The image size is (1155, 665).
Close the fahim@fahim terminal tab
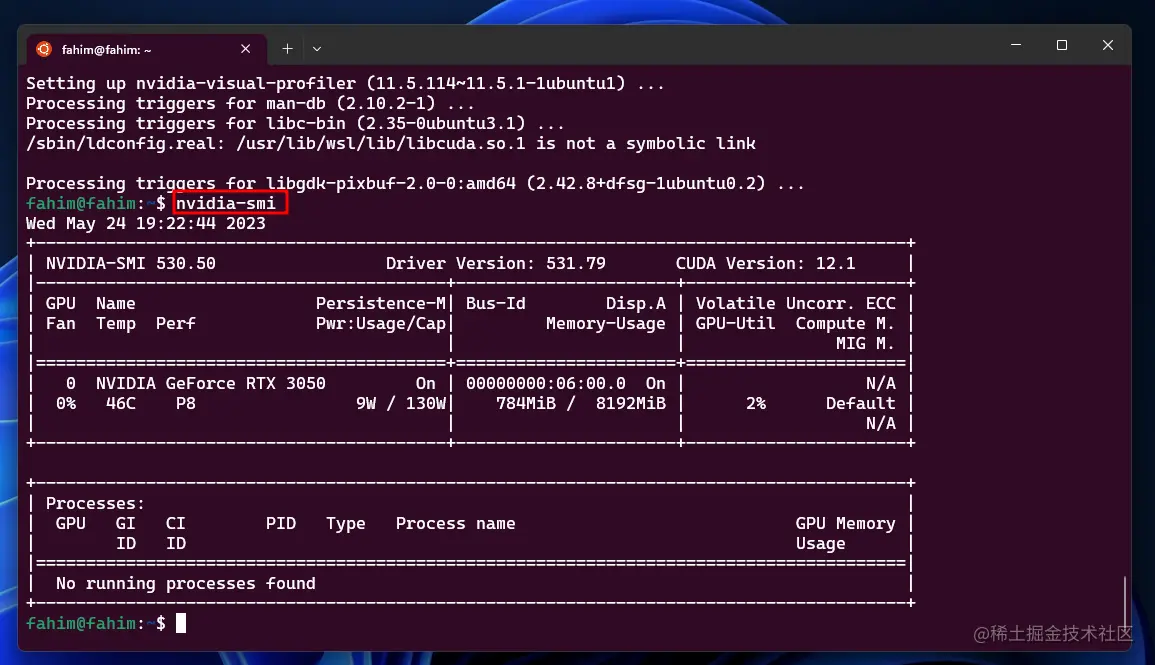245,49
